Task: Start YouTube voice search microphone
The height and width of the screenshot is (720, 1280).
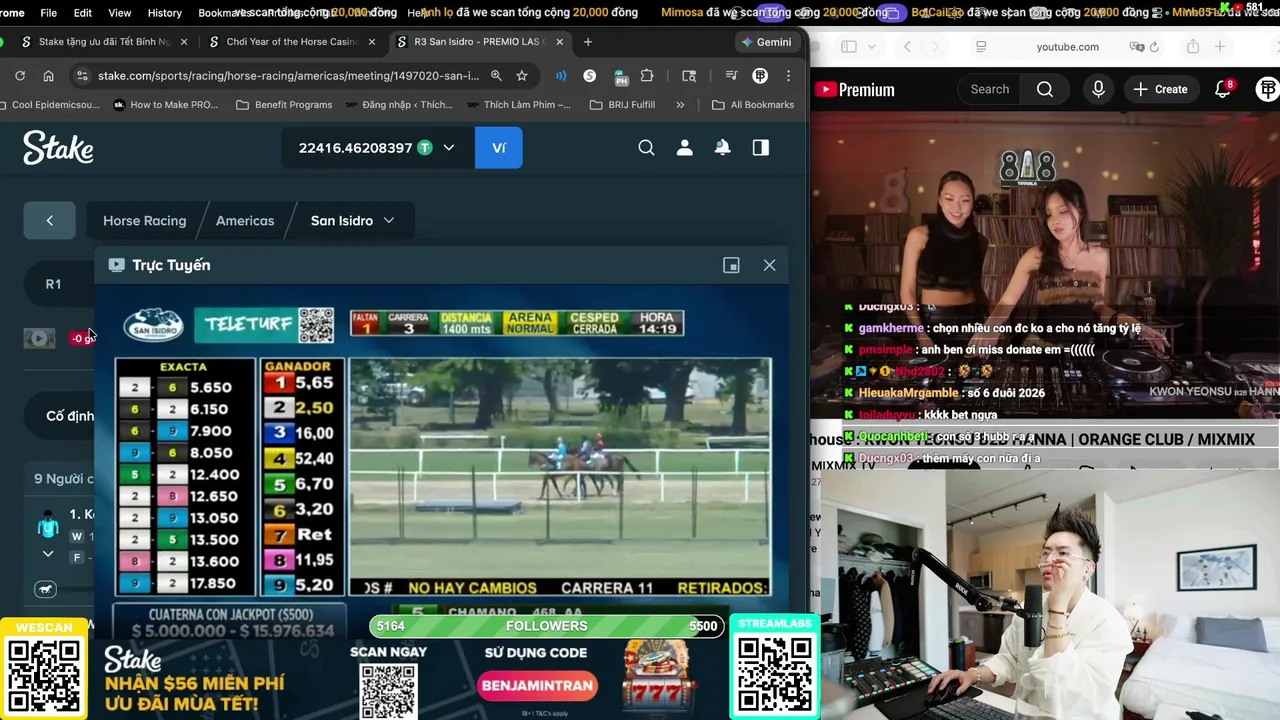Action: pyautogui.click(x=1098, y=89)
